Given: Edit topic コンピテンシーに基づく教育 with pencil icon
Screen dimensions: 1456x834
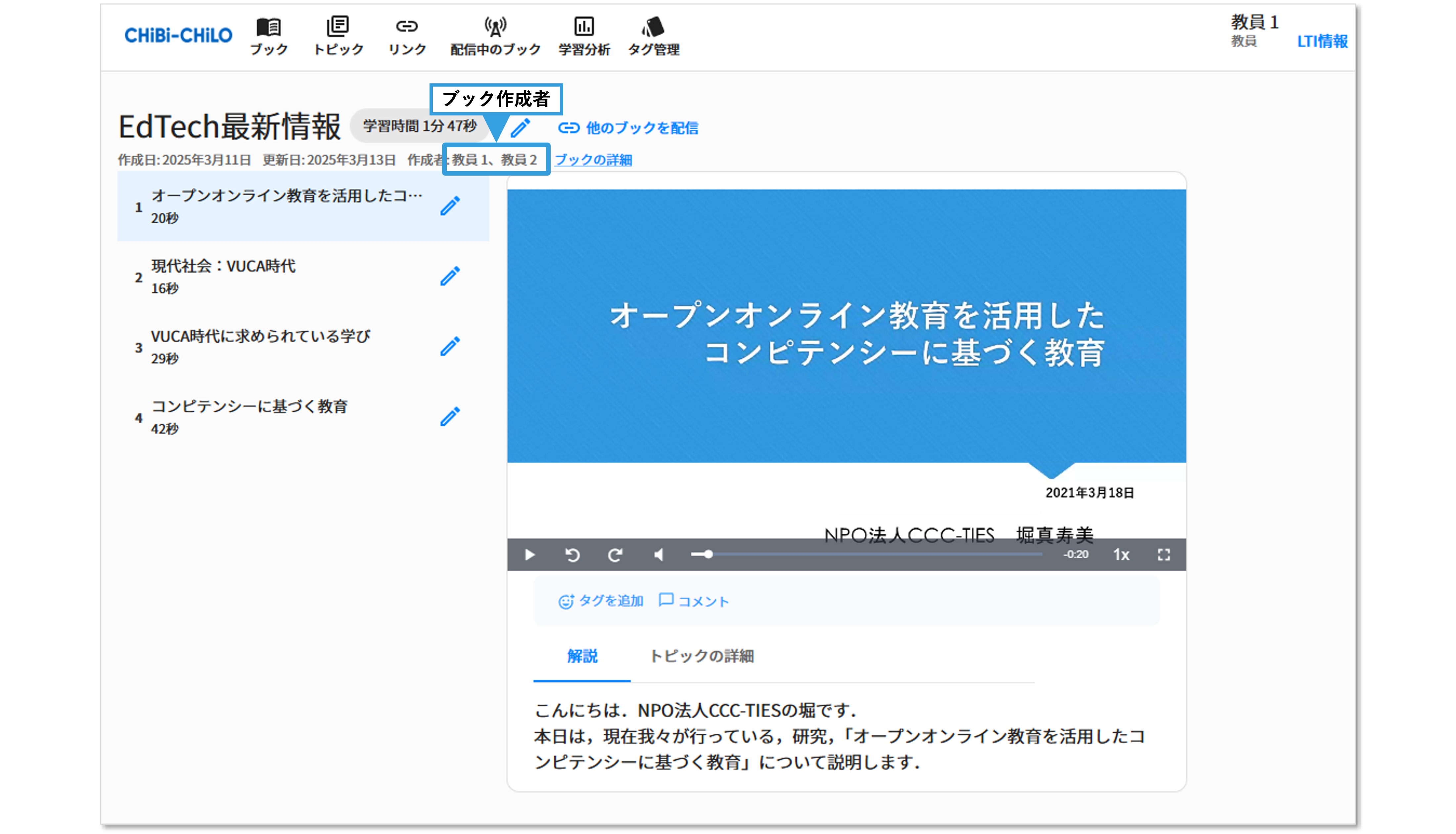Looking at the screenshot, I should pyautogui.click(x=450, y=416).
